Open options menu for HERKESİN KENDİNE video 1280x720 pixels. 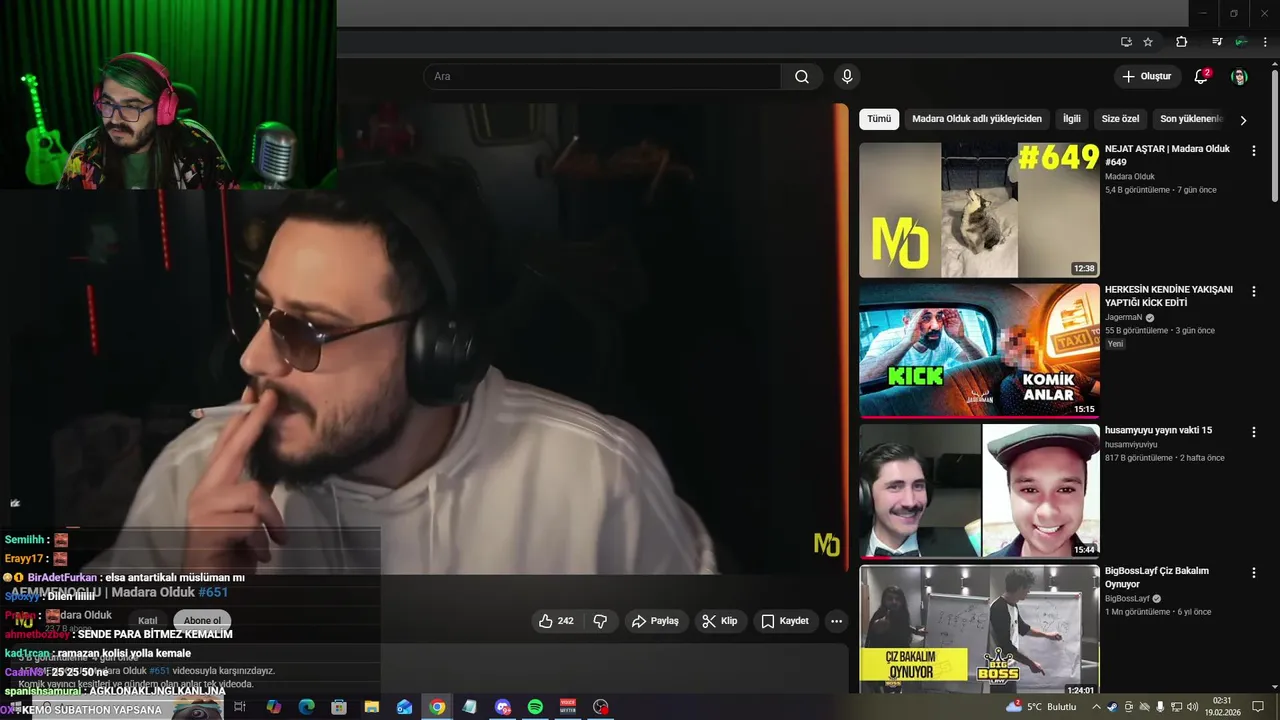(x=1253, y=291)
